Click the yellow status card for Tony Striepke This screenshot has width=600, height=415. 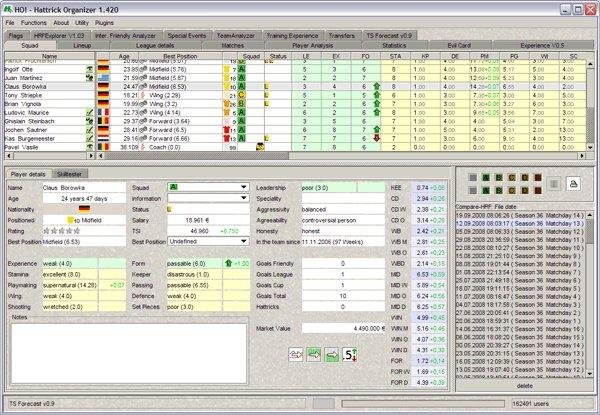point(266,95)
